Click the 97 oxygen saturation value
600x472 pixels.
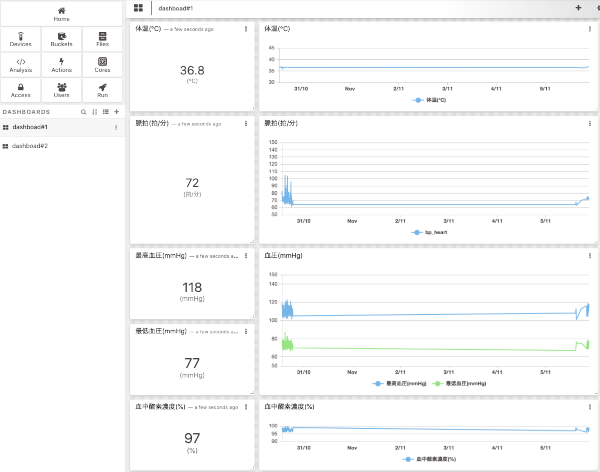point(192,438)
